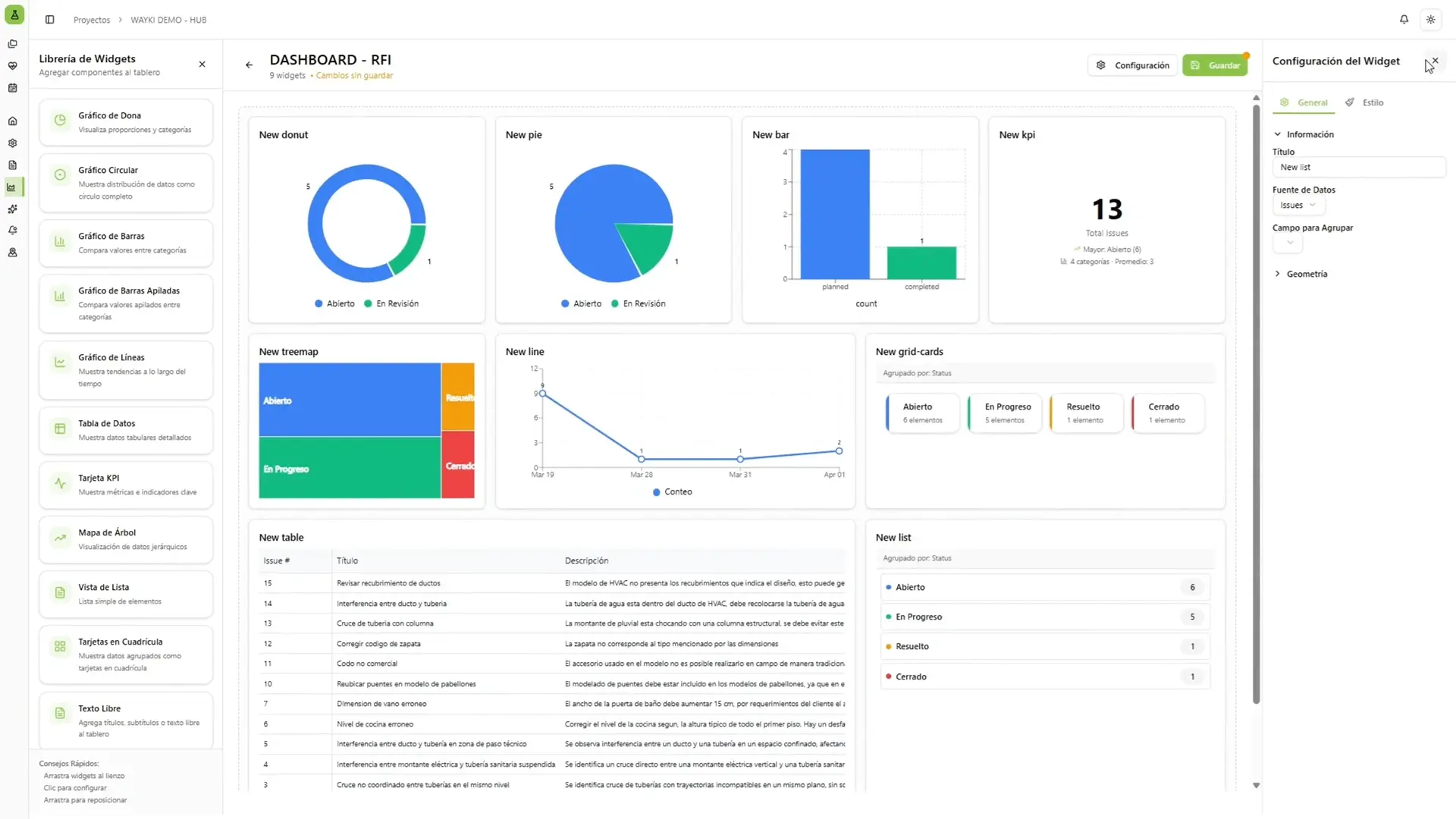The height and width of the screenshot is (819, 1456).
Task: Add a Tarjetas en Cuadrícula widget
Action: pos(126,654)
